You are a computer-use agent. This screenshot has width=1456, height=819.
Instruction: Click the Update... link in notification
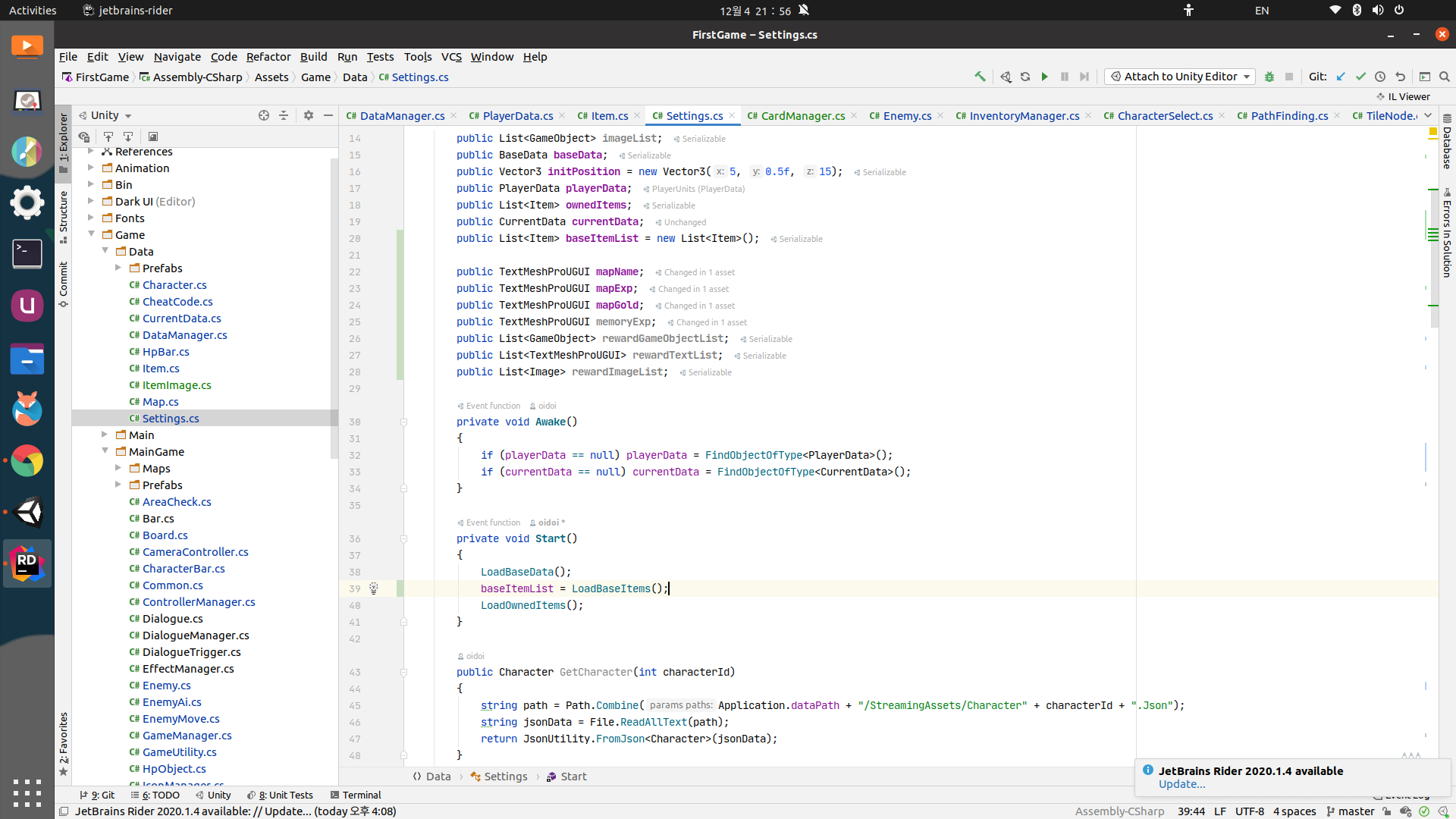point(1181,784)
